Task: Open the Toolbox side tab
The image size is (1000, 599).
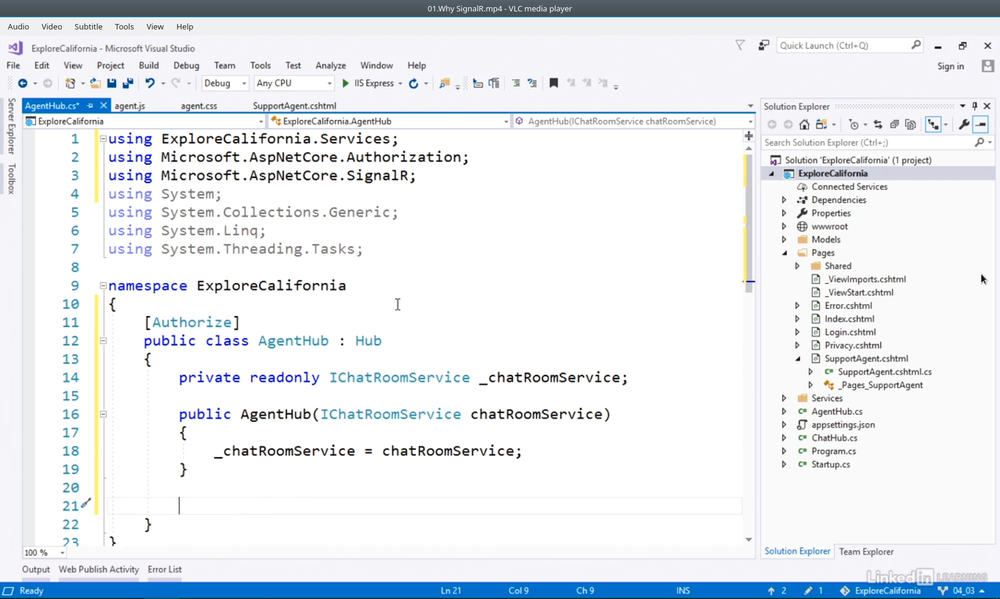Action: pos(11,179)
